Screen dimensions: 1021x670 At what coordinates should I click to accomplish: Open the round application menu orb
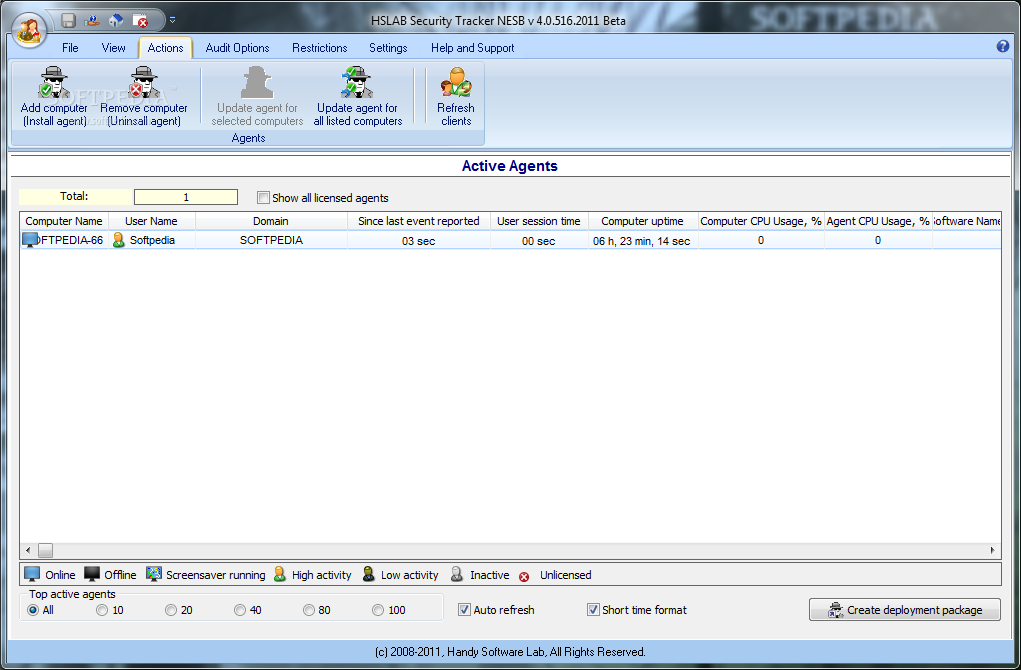pyautogui.click(x=29, y=30)
